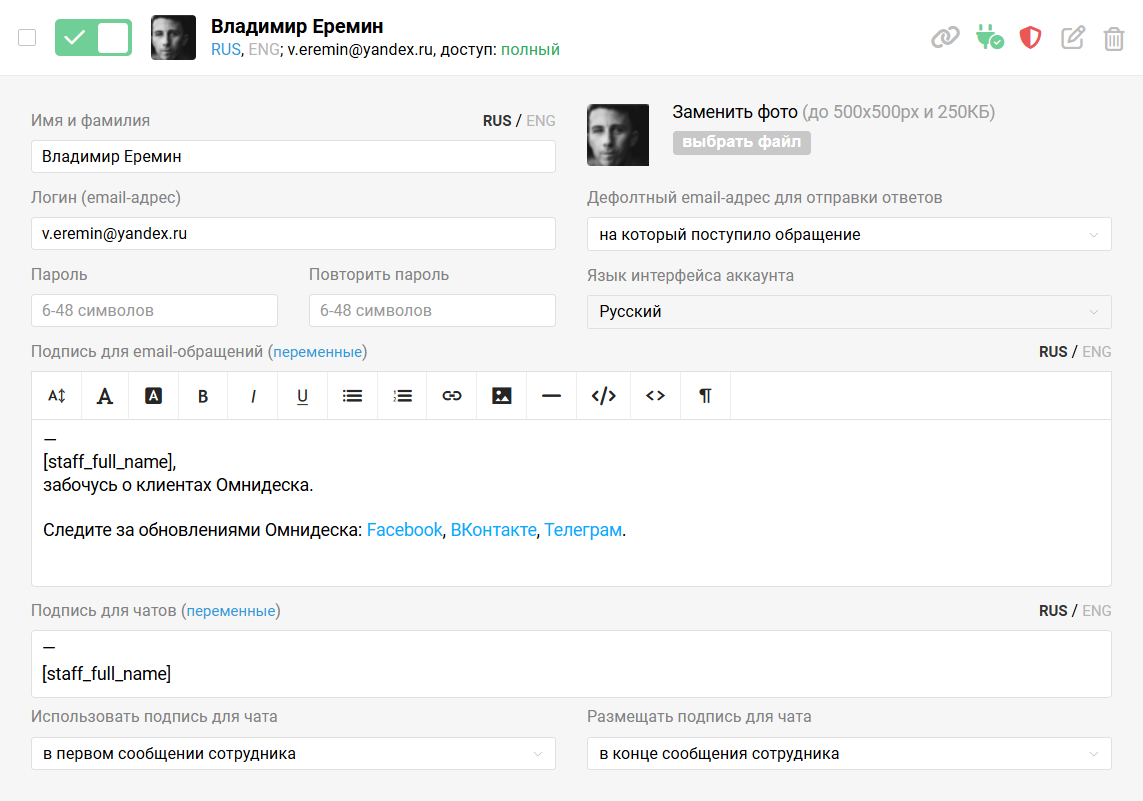The width and height of the screenshot is (1143, 801).
Task: Switch off the green staff activation toggle
Action: tap(93, 38)
